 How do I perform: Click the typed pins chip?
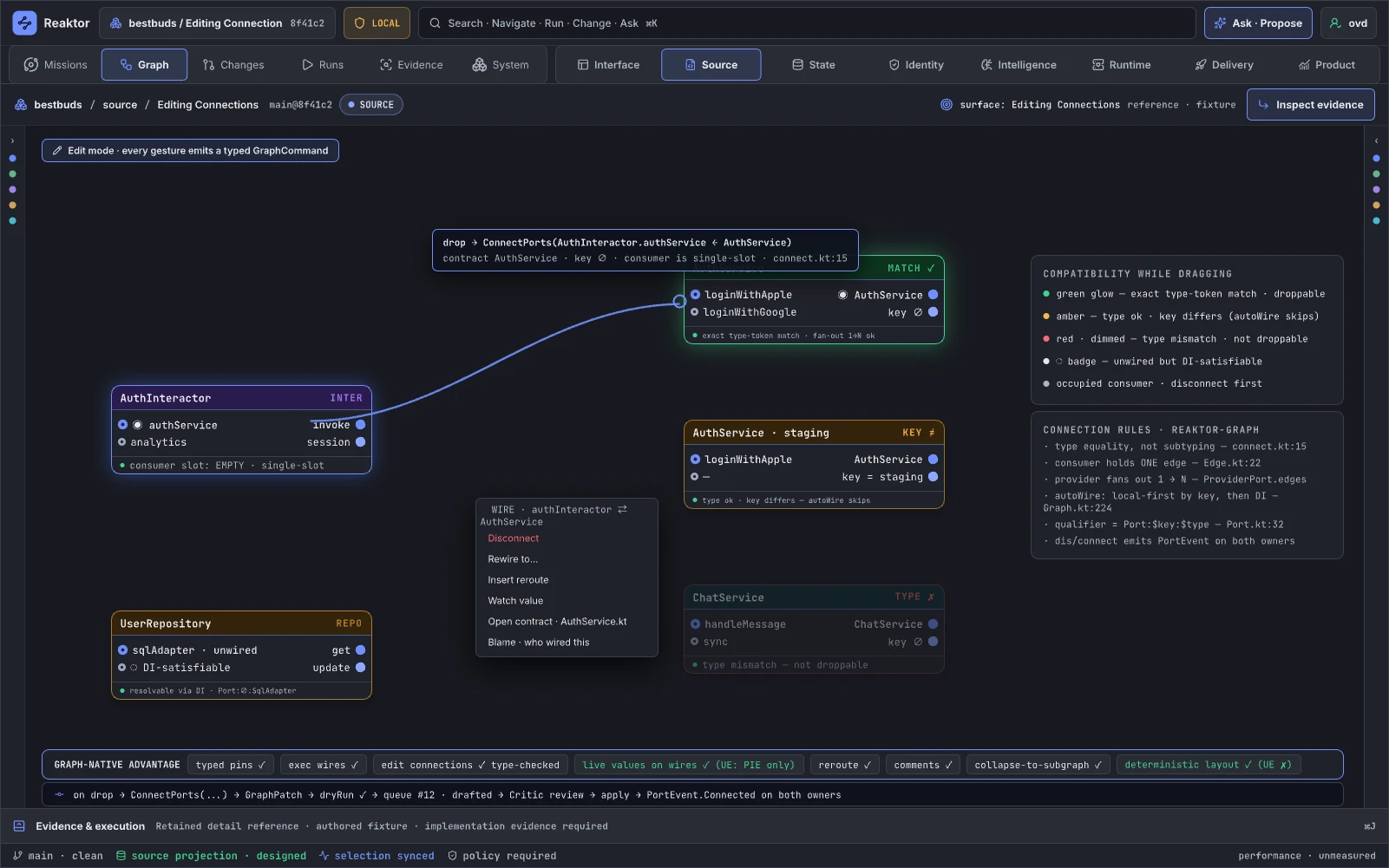(x=231, y=765)
